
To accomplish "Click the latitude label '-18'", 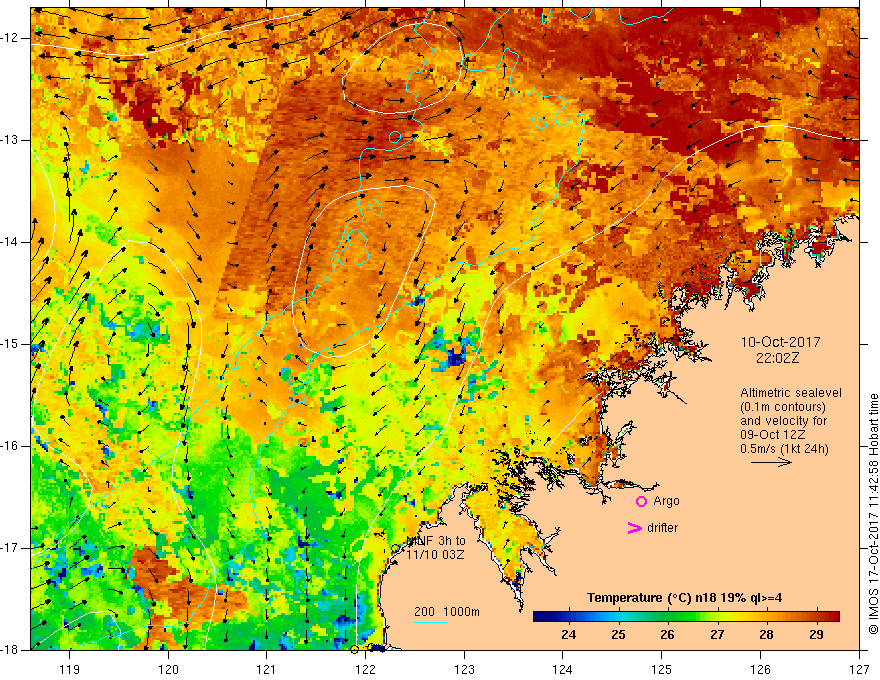I will click(11, 650).
